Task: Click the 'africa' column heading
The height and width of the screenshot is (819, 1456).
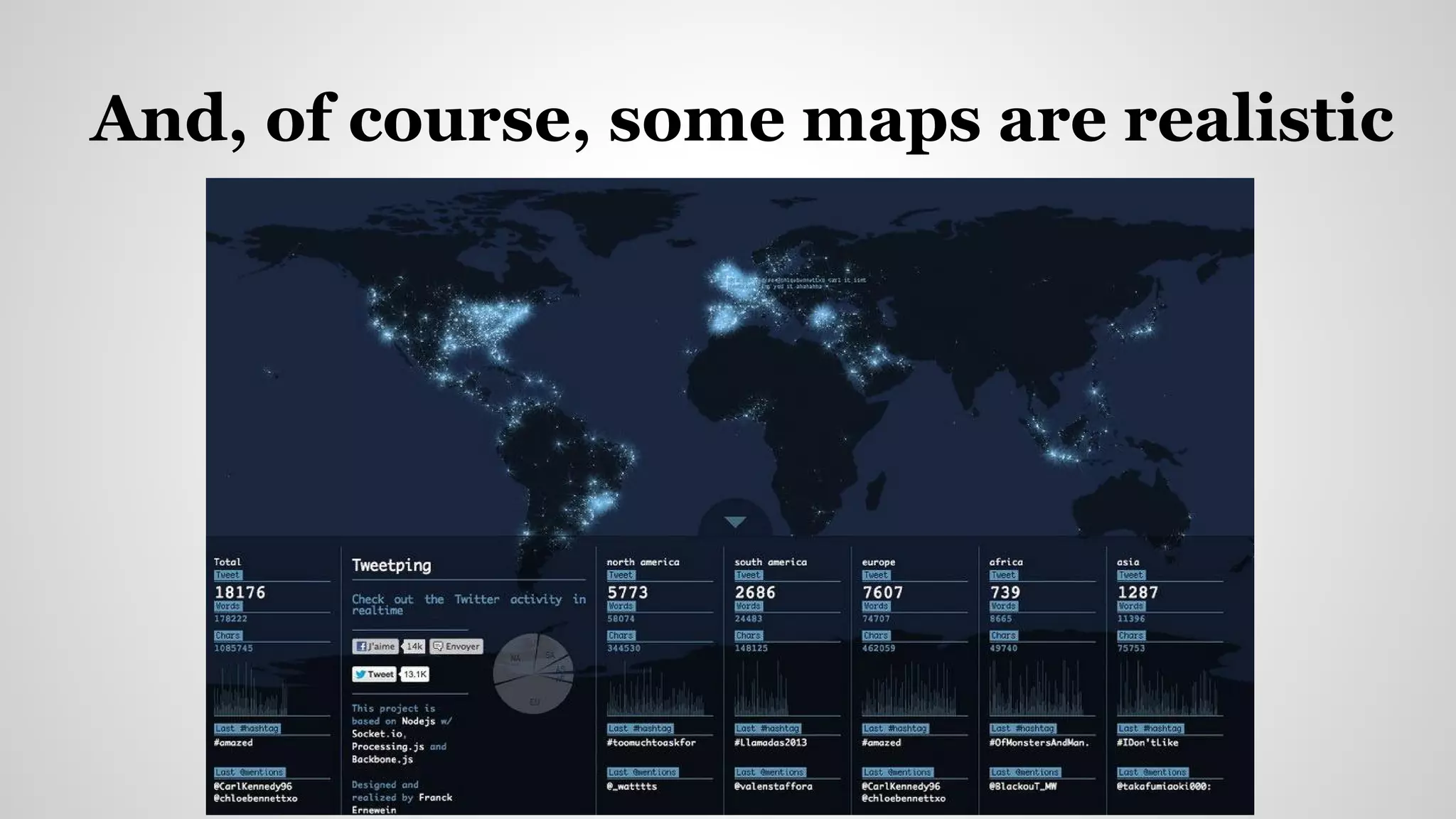Action: click(x=1006, y=562)
